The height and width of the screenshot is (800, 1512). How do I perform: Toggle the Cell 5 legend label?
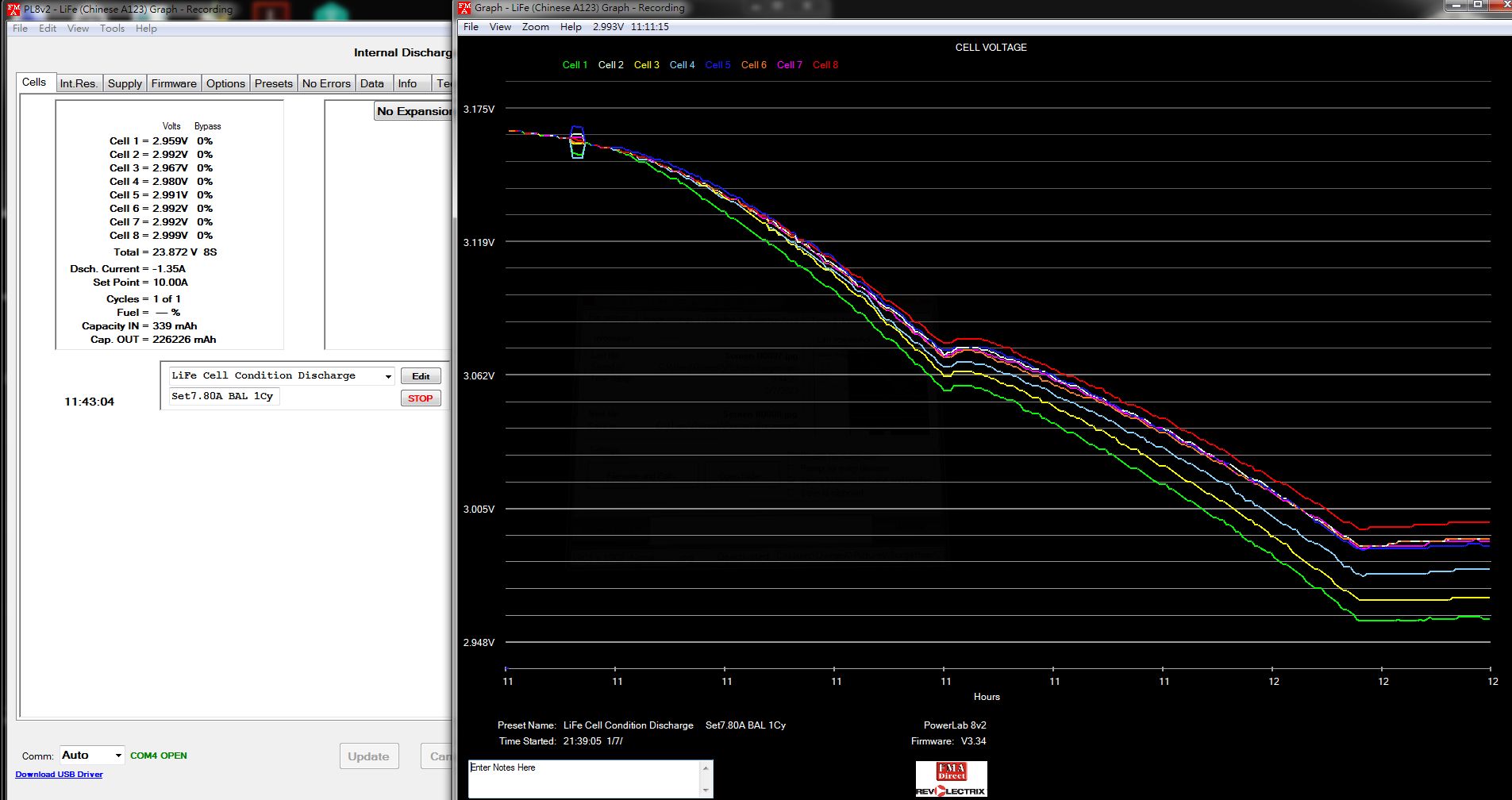pos(718,65)
